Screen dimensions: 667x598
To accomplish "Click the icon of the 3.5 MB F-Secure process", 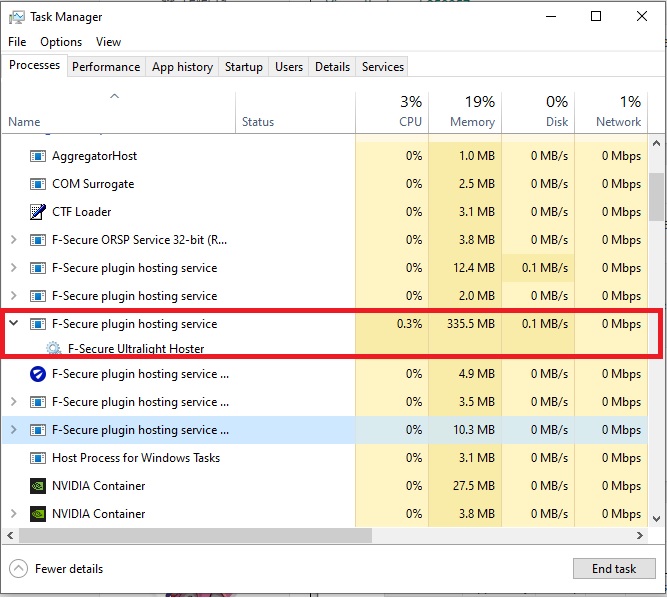I will (38, 402).
